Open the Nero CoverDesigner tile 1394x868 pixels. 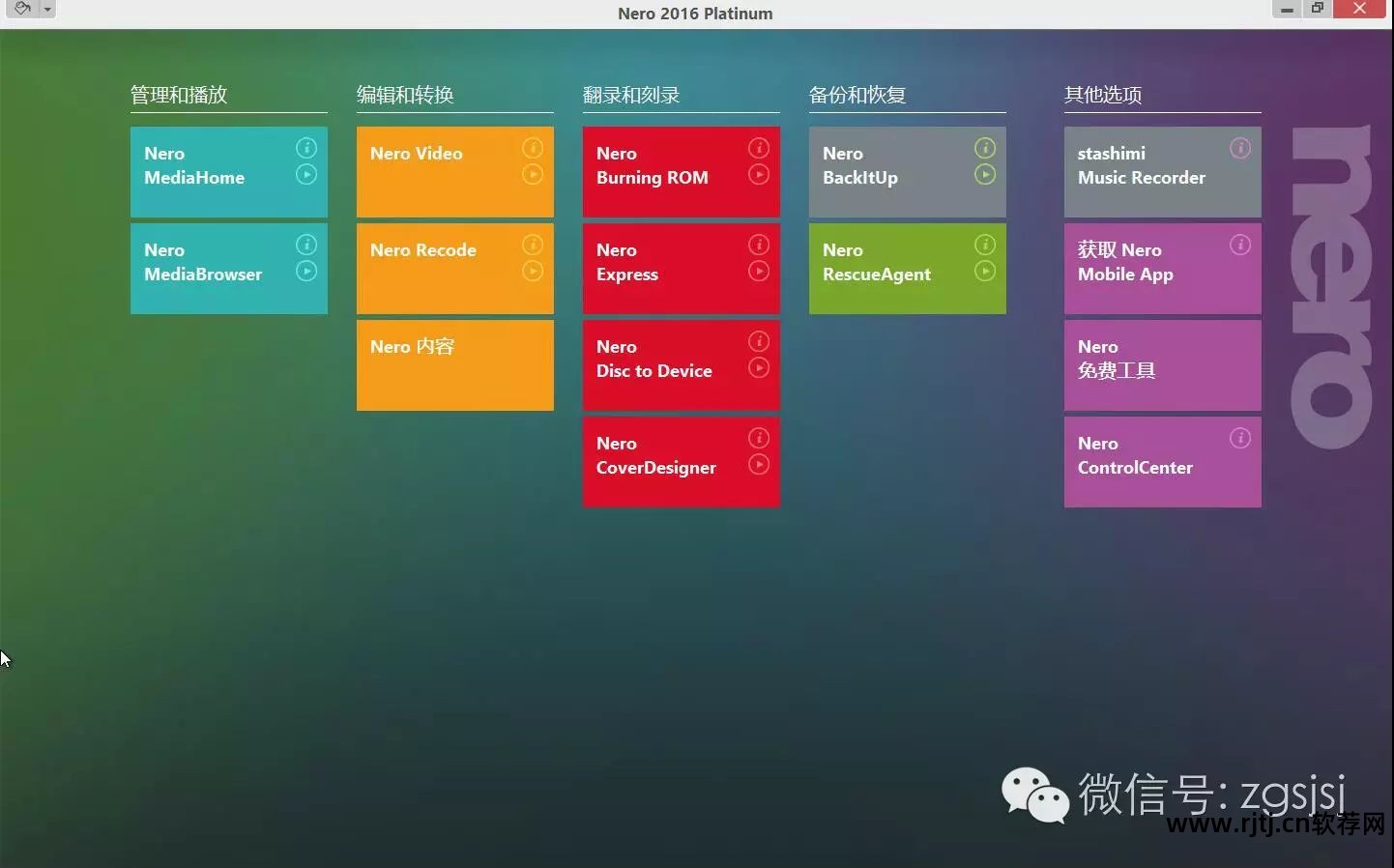[682, 462]
